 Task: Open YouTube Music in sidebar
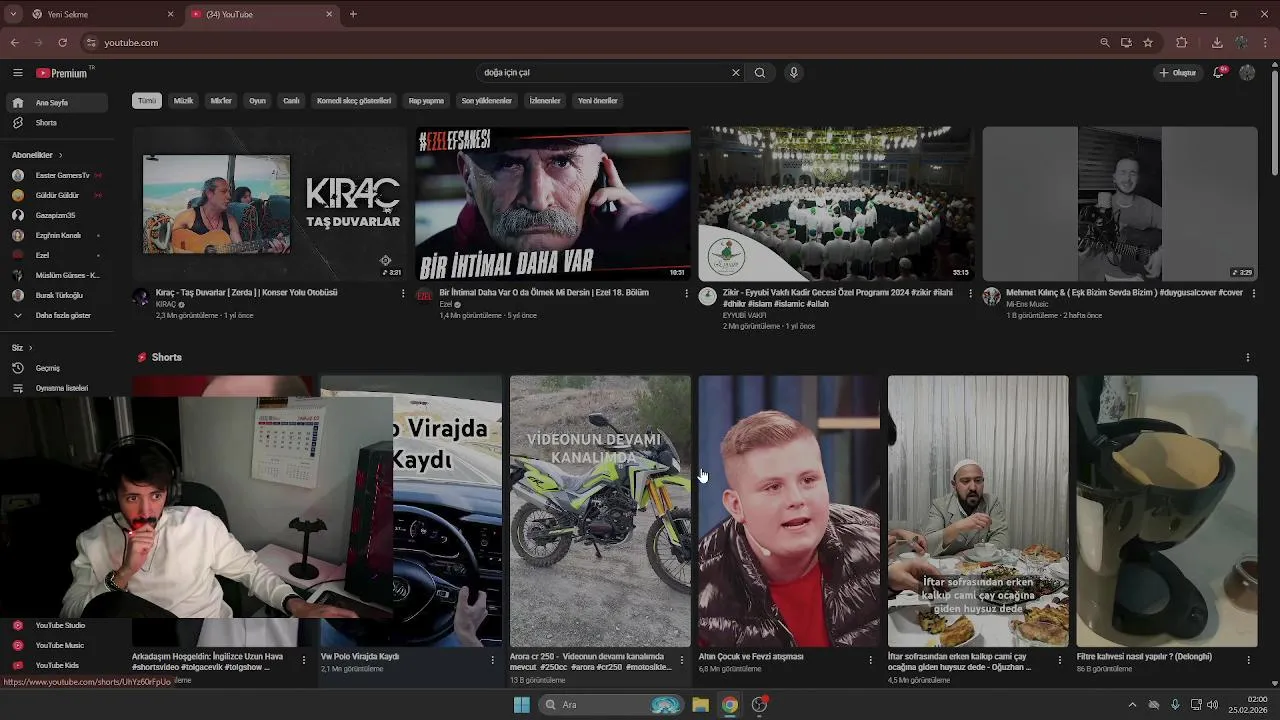point(57,645)
